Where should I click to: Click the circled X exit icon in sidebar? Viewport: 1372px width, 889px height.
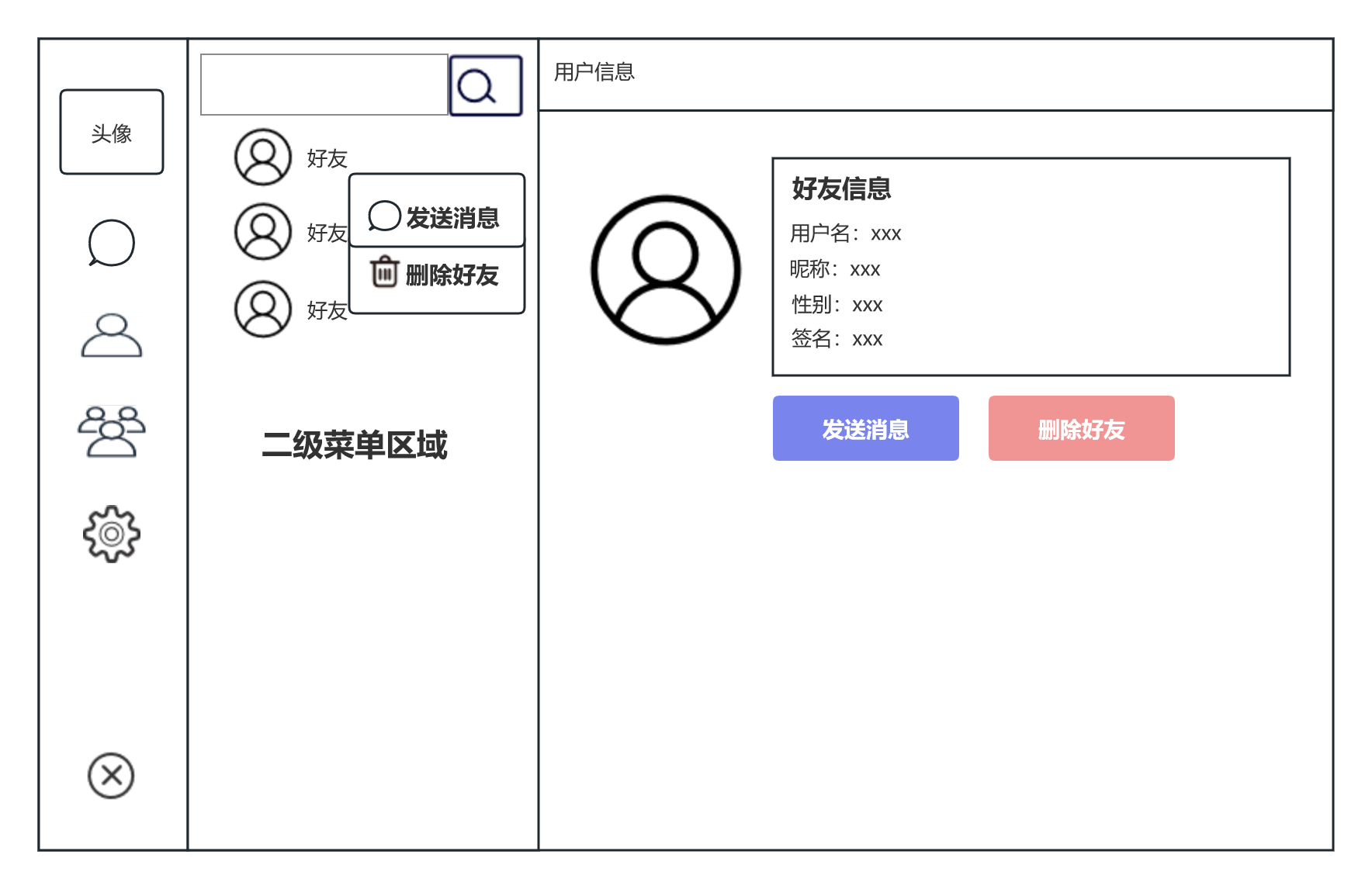coord(111,775)
